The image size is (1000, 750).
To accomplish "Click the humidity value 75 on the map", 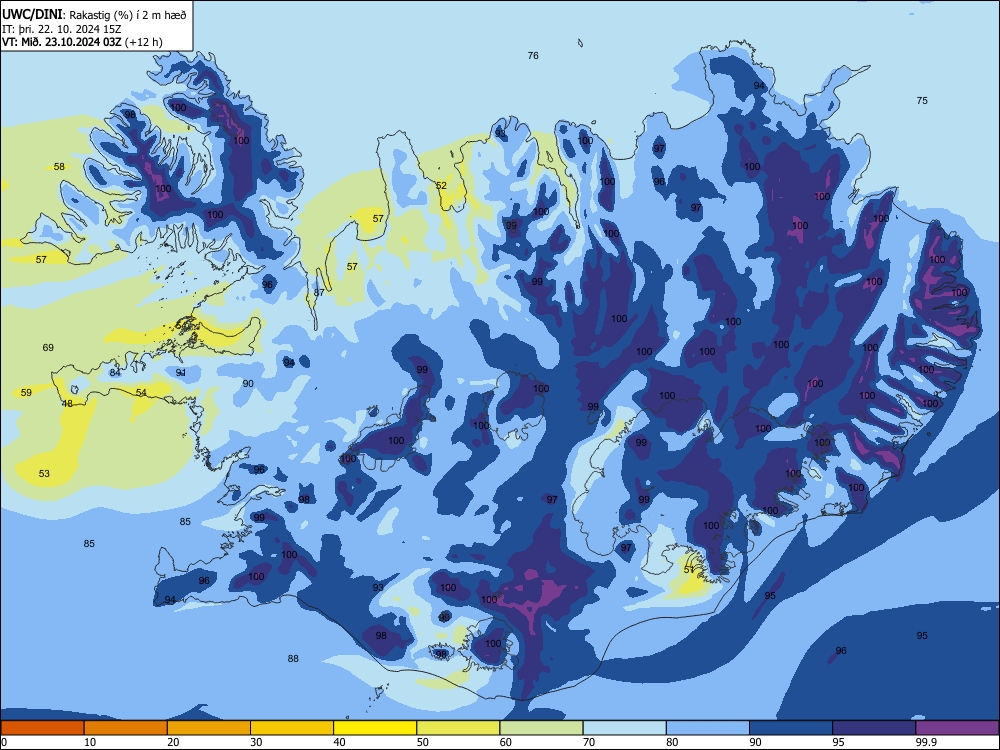I will tap(922, 100).
